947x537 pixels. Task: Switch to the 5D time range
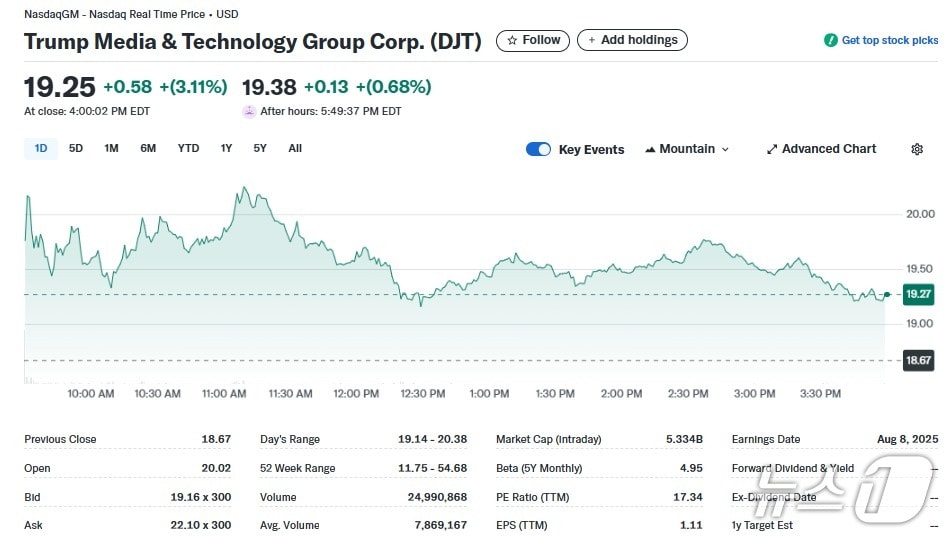click(76, 149)
